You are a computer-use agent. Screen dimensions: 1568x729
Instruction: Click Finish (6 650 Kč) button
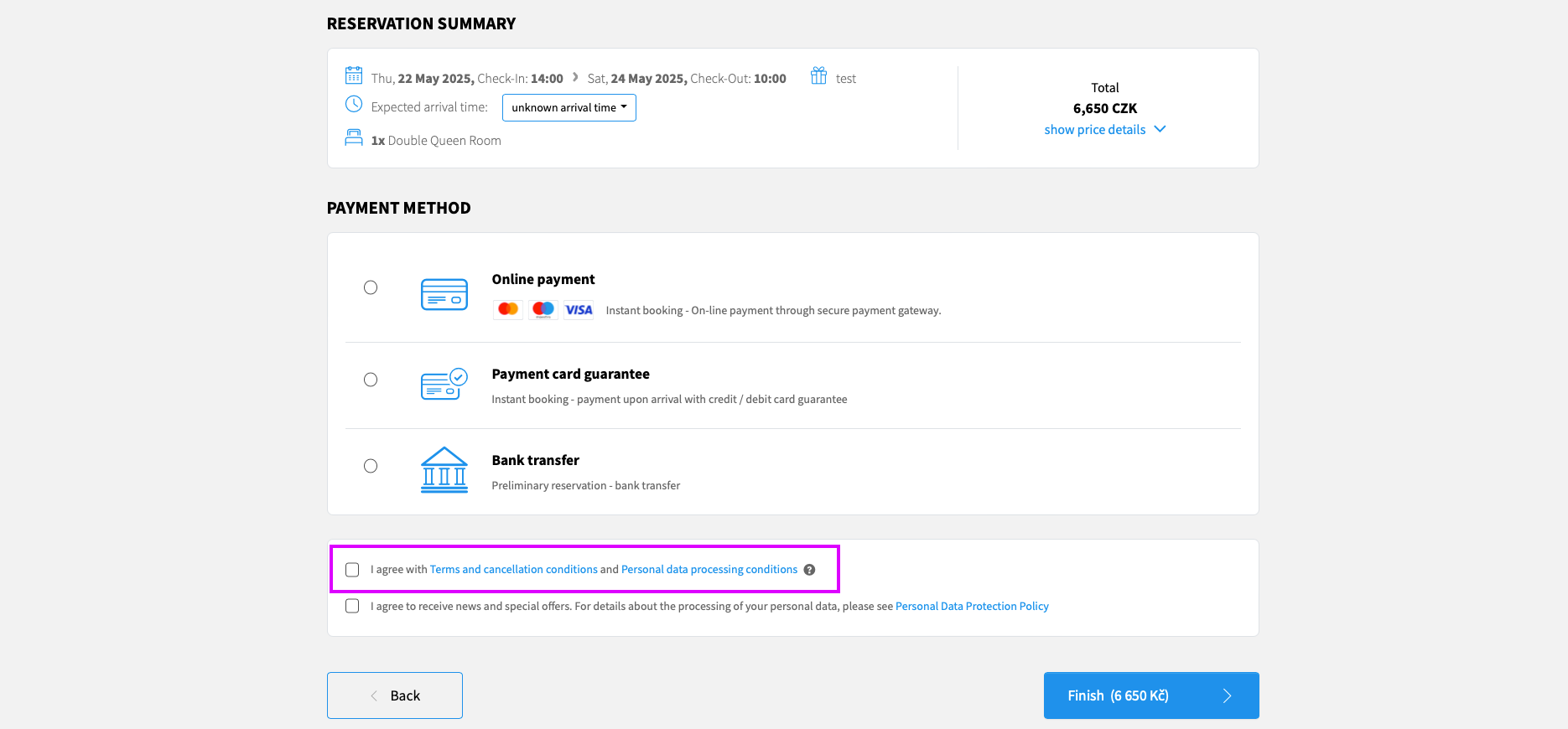click(1151, 695)
